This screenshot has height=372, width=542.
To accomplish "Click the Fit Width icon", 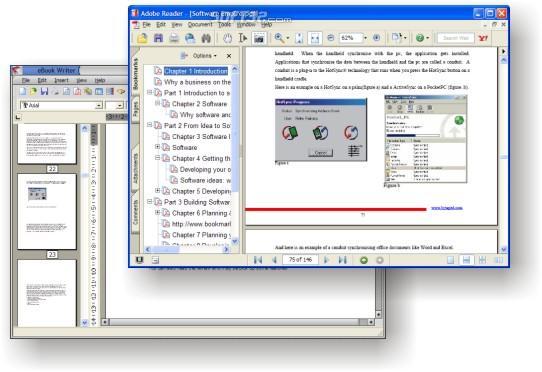I will point(315,38).
